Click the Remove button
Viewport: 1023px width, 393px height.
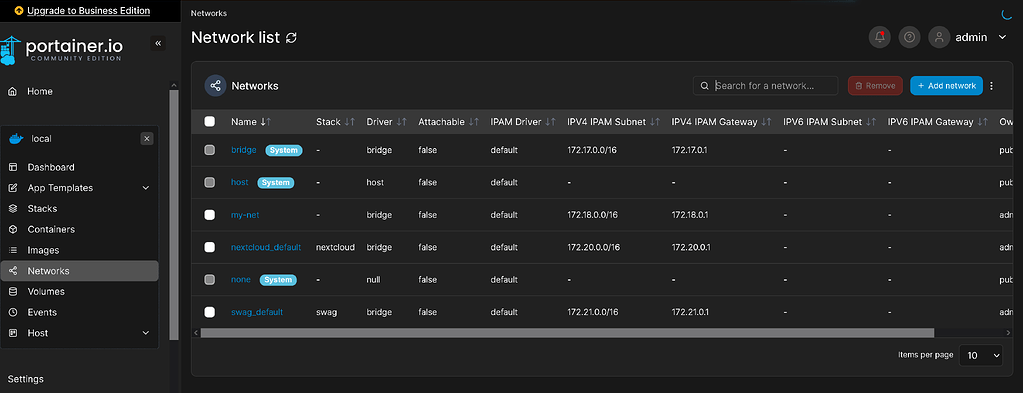click(875, 86)
